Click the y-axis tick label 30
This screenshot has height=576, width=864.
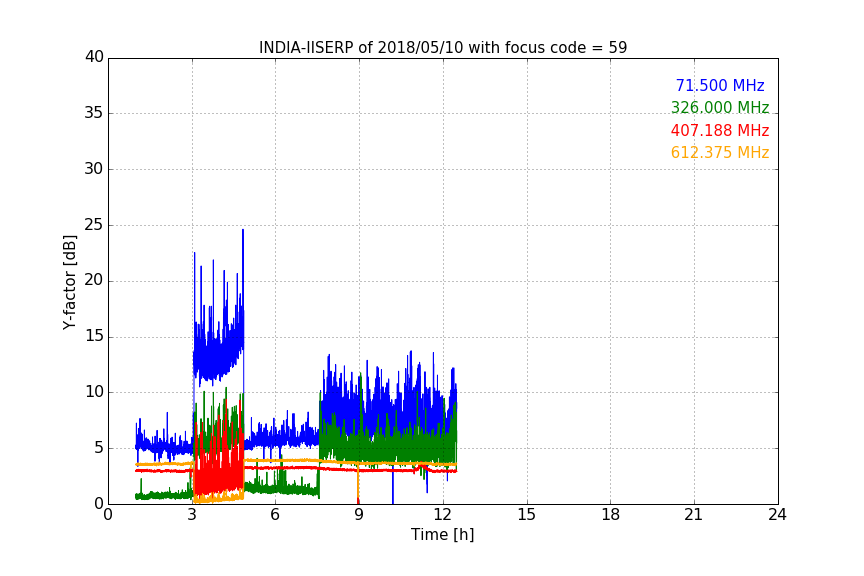[x=94, y=169]
